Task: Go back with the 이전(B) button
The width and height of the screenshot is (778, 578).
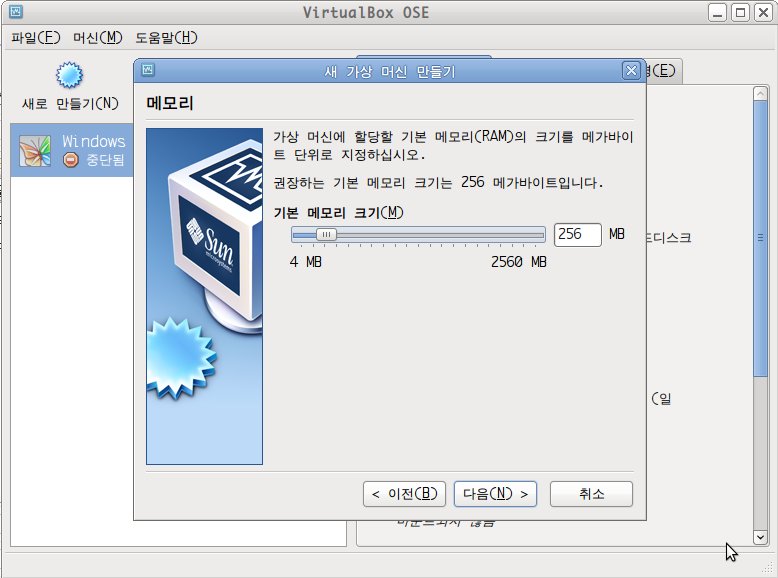Action: [x=404, y=494]
